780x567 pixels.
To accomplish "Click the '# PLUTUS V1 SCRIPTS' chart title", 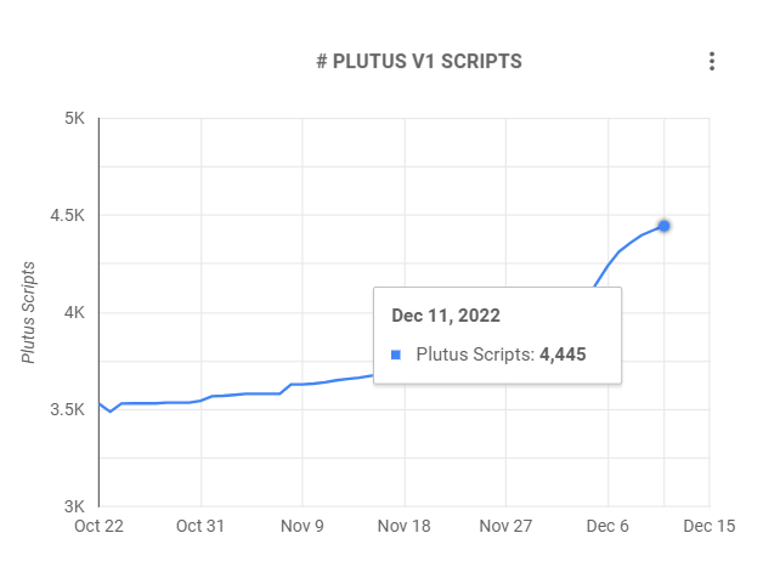I will coord(419,62).
